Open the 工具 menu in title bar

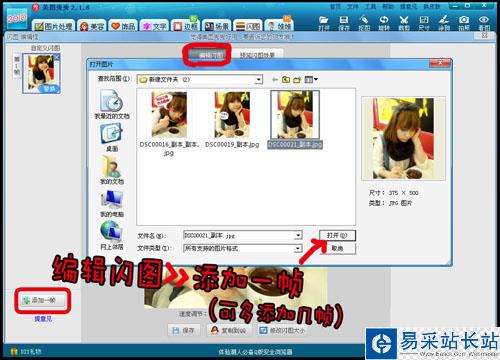coord(370,7)
